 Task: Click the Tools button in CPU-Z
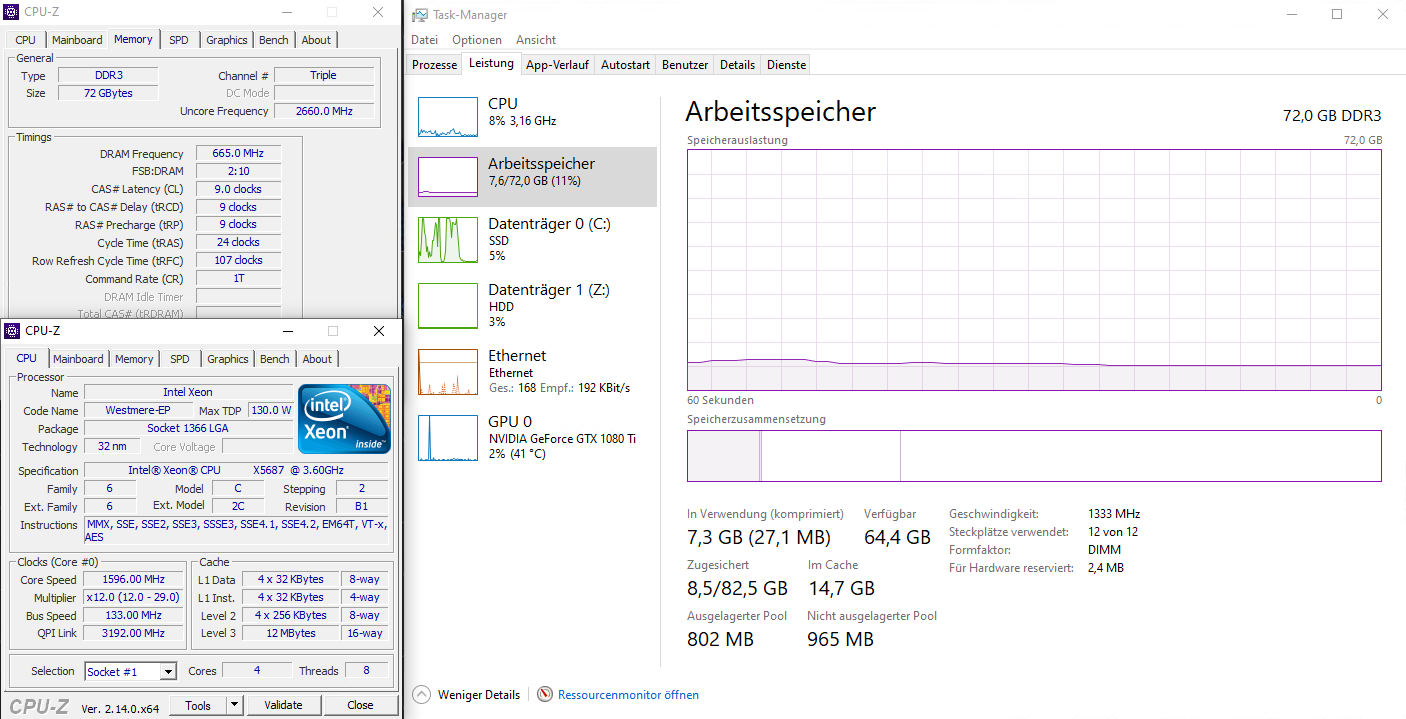198,705
